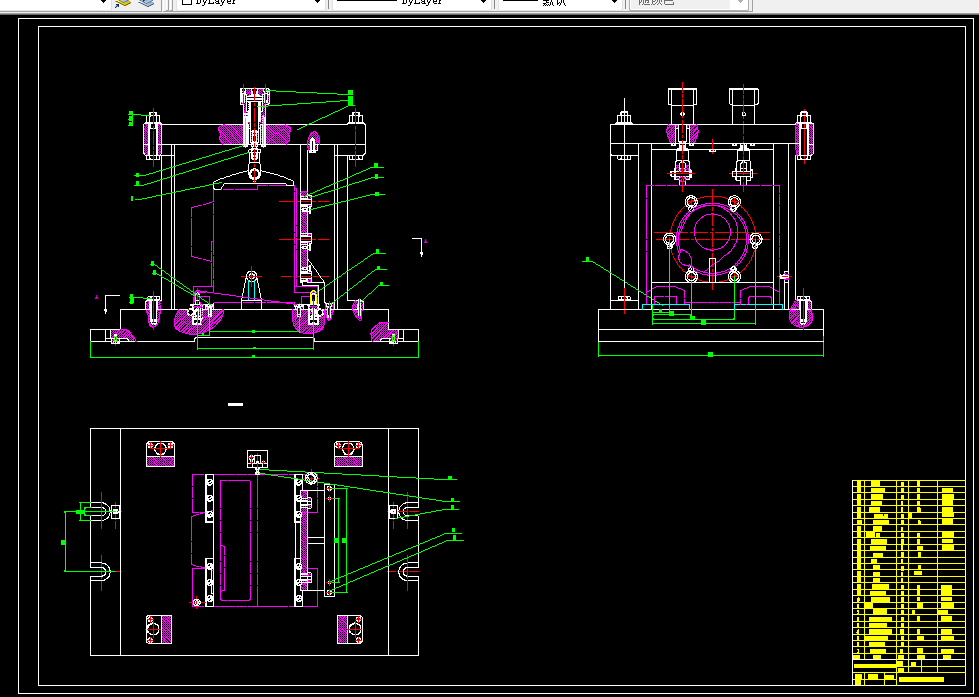
Task: Open the color control ByLayer dropdown
Action: pos(251,3)
